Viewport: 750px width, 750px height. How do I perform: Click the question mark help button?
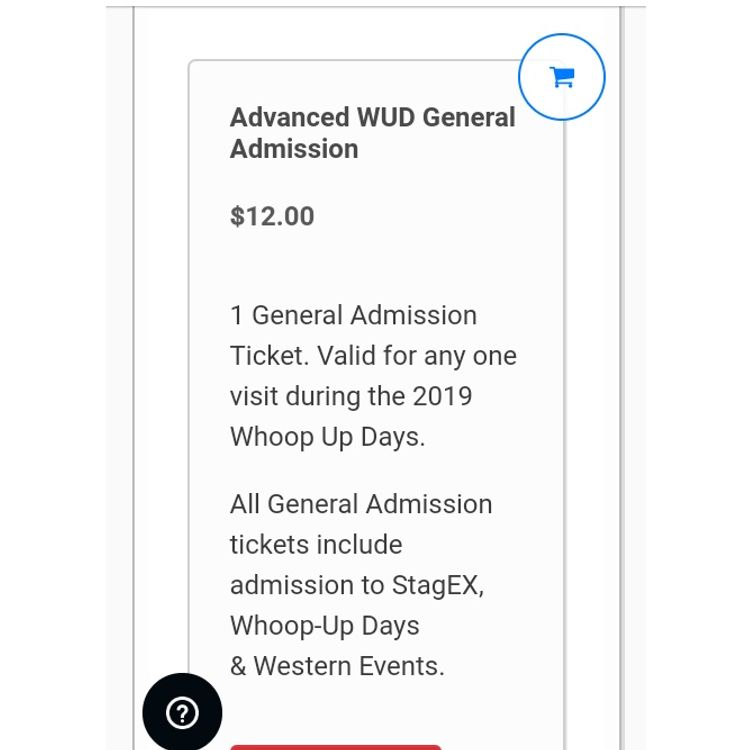[182, 712]
